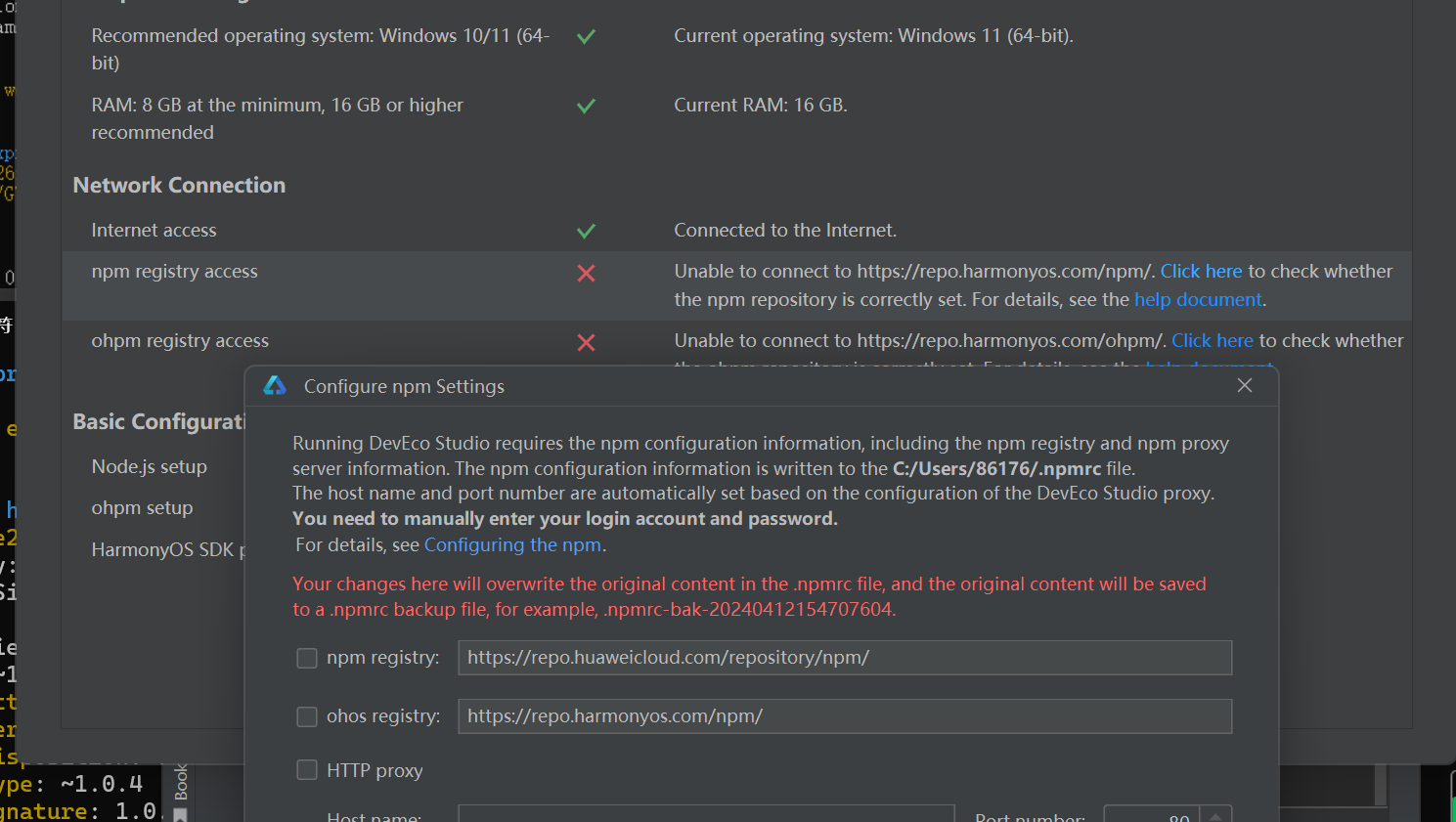Click the Host name input field

(706, 814)
